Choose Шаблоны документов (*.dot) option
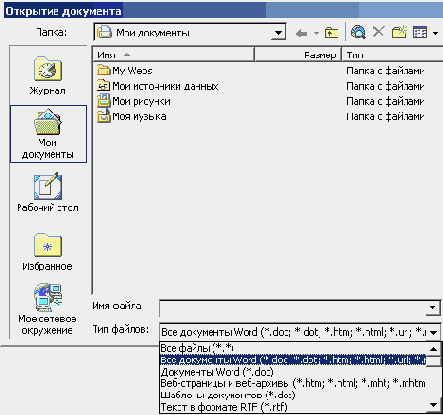 (293, 395)
